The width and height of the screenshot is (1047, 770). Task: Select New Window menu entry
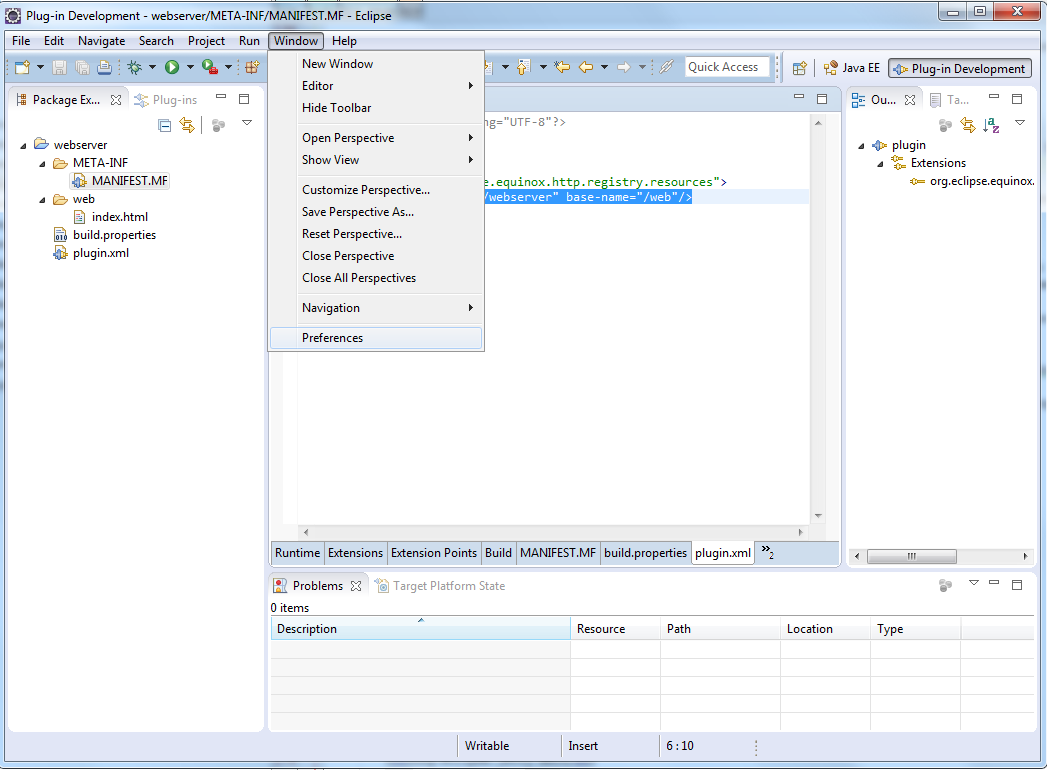(376, 64)
